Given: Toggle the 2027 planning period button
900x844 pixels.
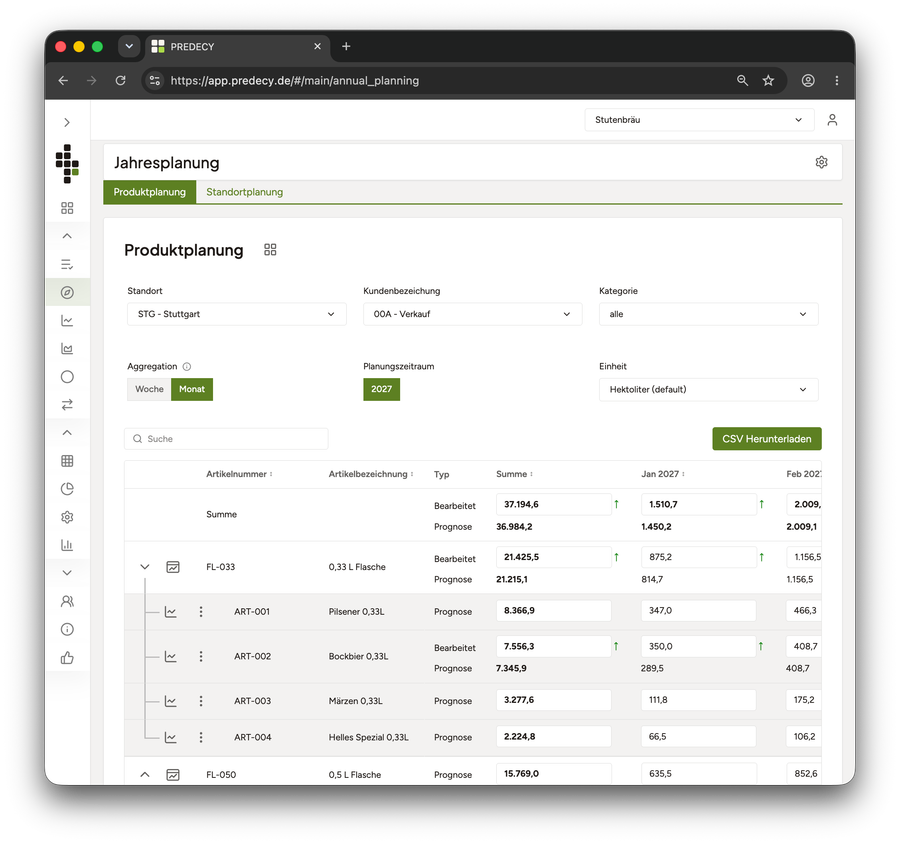Looking at the screenshot, I should coord(381,389).
